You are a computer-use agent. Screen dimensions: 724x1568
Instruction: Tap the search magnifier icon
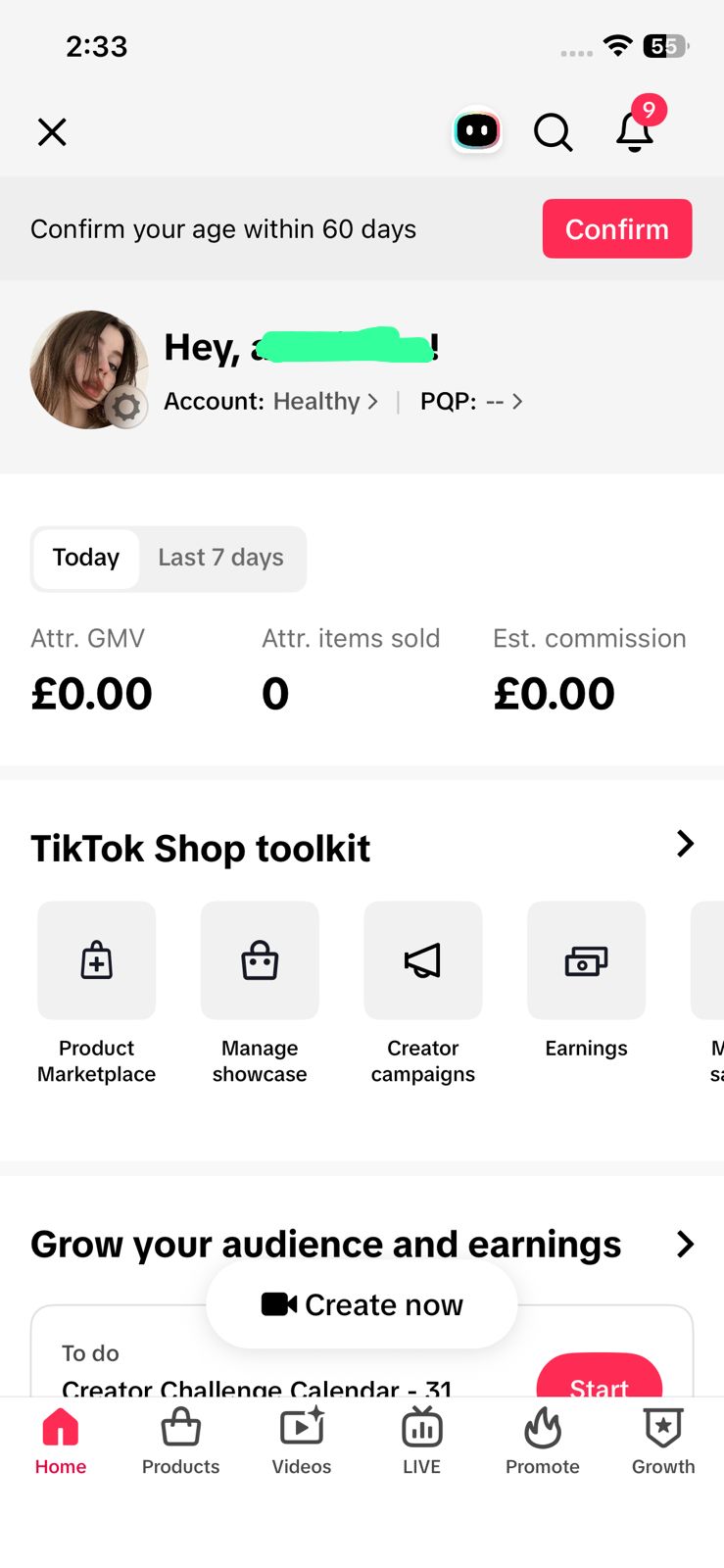pos(554,131)
